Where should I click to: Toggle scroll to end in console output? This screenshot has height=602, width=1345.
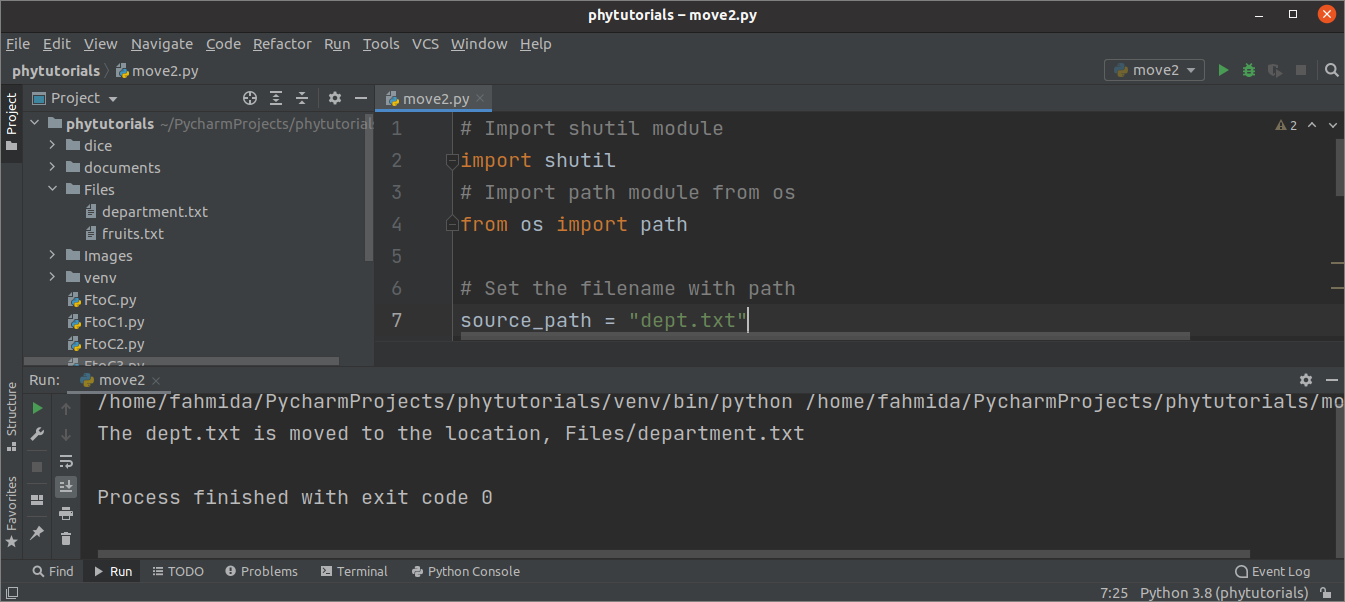pyautogui.click(x=66, y=487)
